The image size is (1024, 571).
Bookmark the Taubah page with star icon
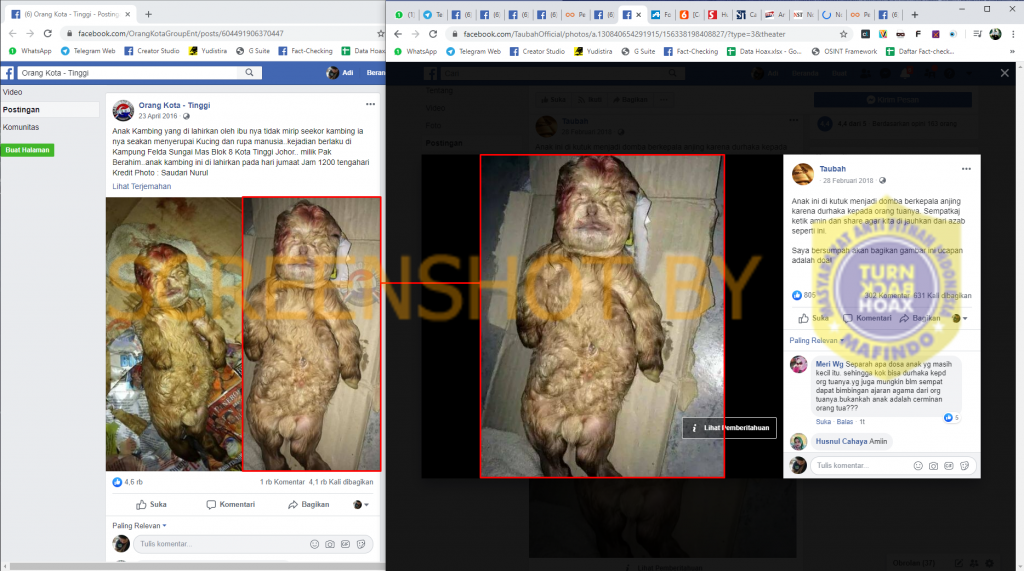pyautogui.click(x=843, y=34)
